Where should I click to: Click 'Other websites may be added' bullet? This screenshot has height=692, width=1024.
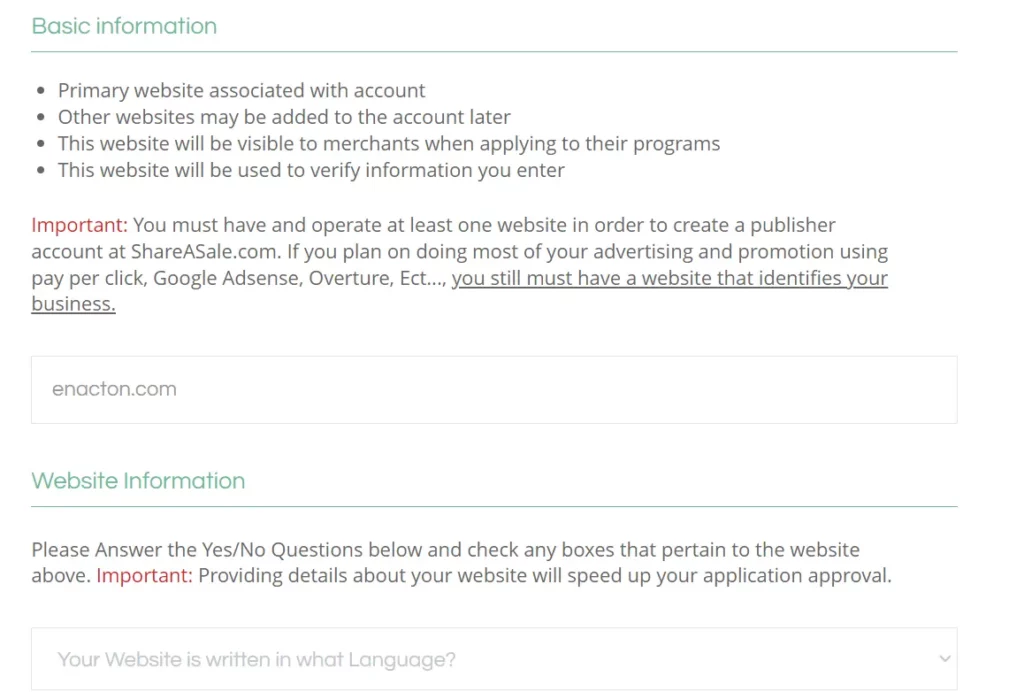coord(284,117)
